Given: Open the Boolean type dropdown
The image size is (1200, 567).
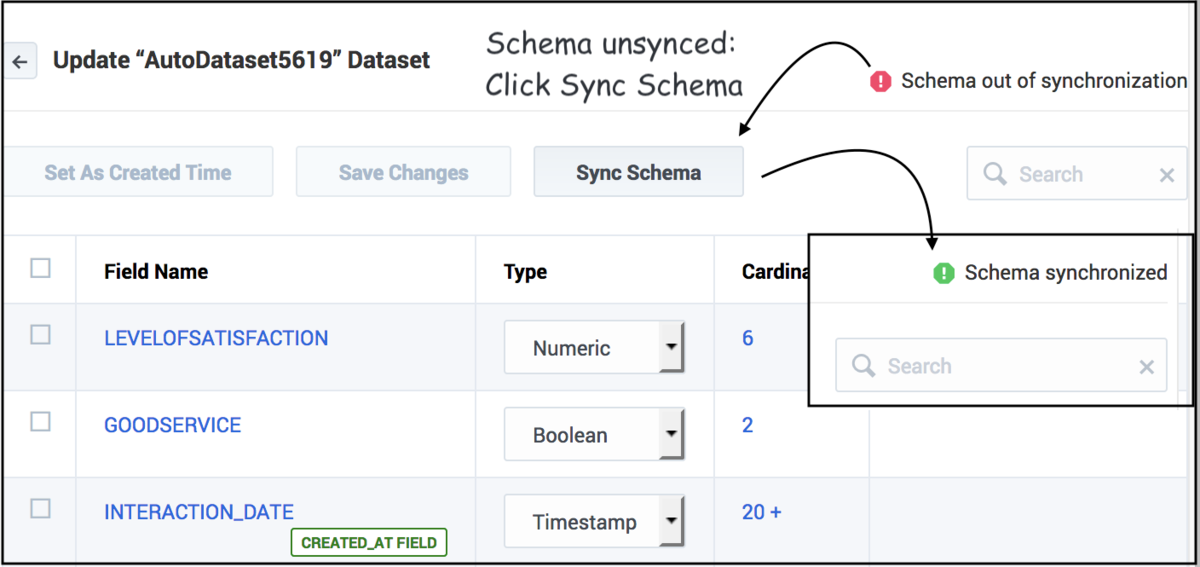Looking at the screenshot, I should click(594, 434).
